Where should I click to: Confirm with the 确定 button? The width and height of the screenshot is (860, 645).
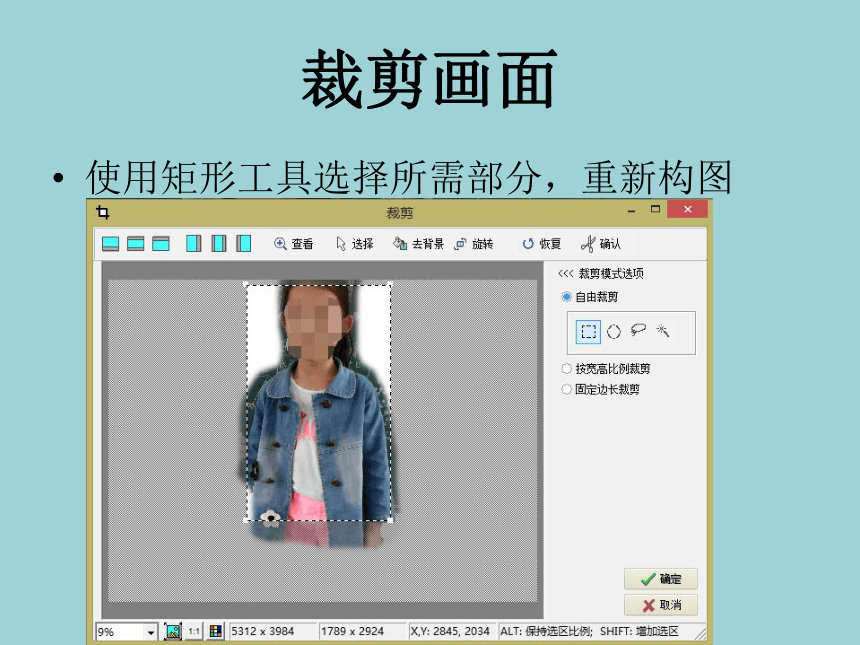pyautogui.click(x=661, y=579)
